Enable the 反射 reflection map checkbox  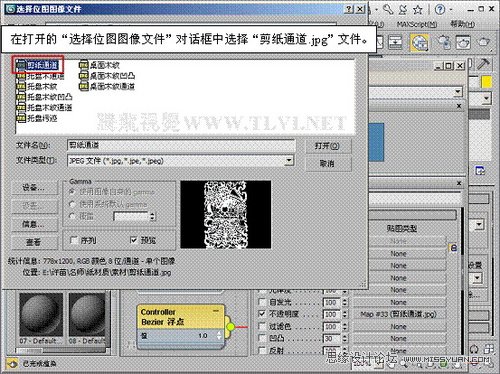click(262, 350)
